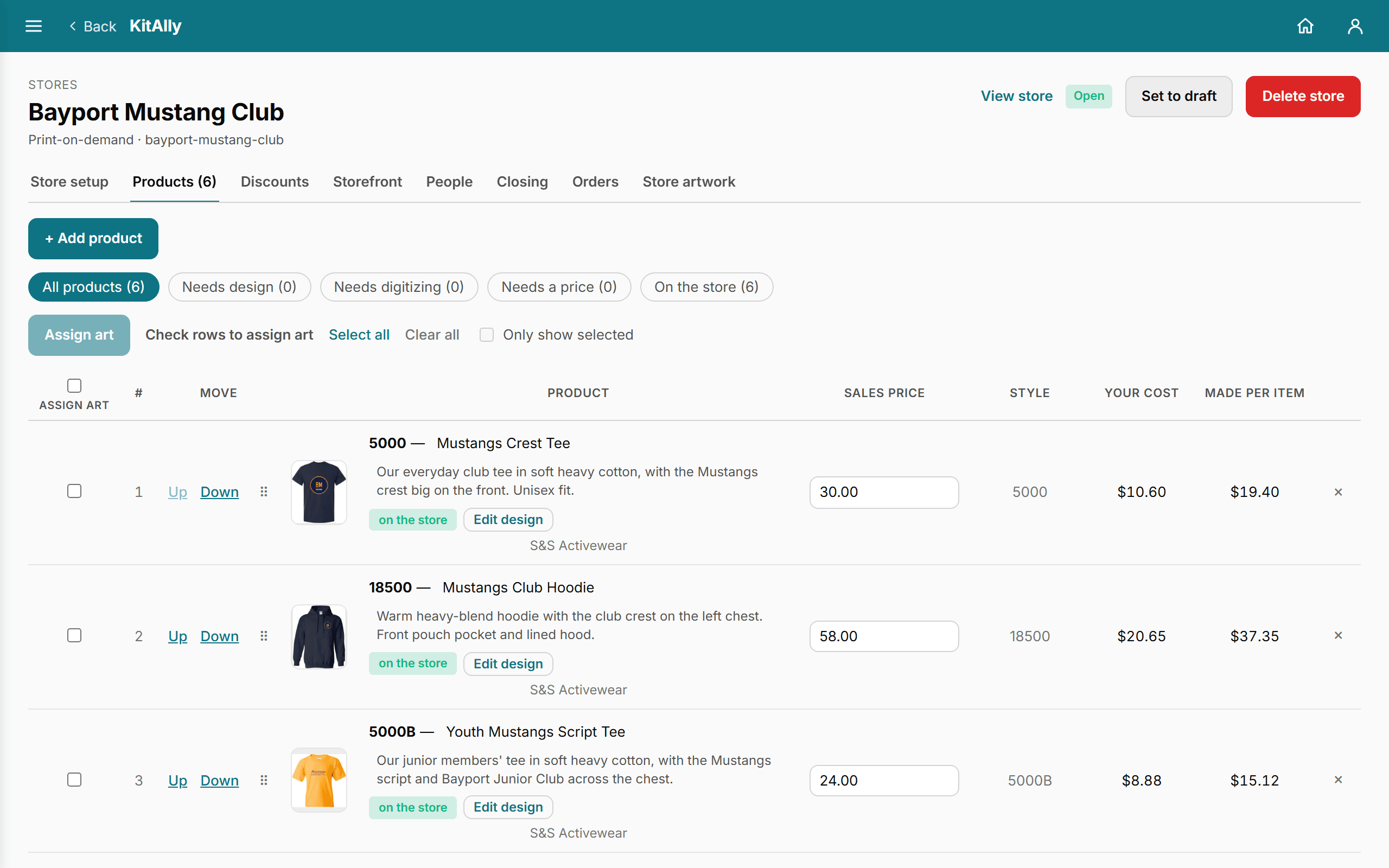Click the Select all link
This screenshot has height=868, width=1389.
359,335
